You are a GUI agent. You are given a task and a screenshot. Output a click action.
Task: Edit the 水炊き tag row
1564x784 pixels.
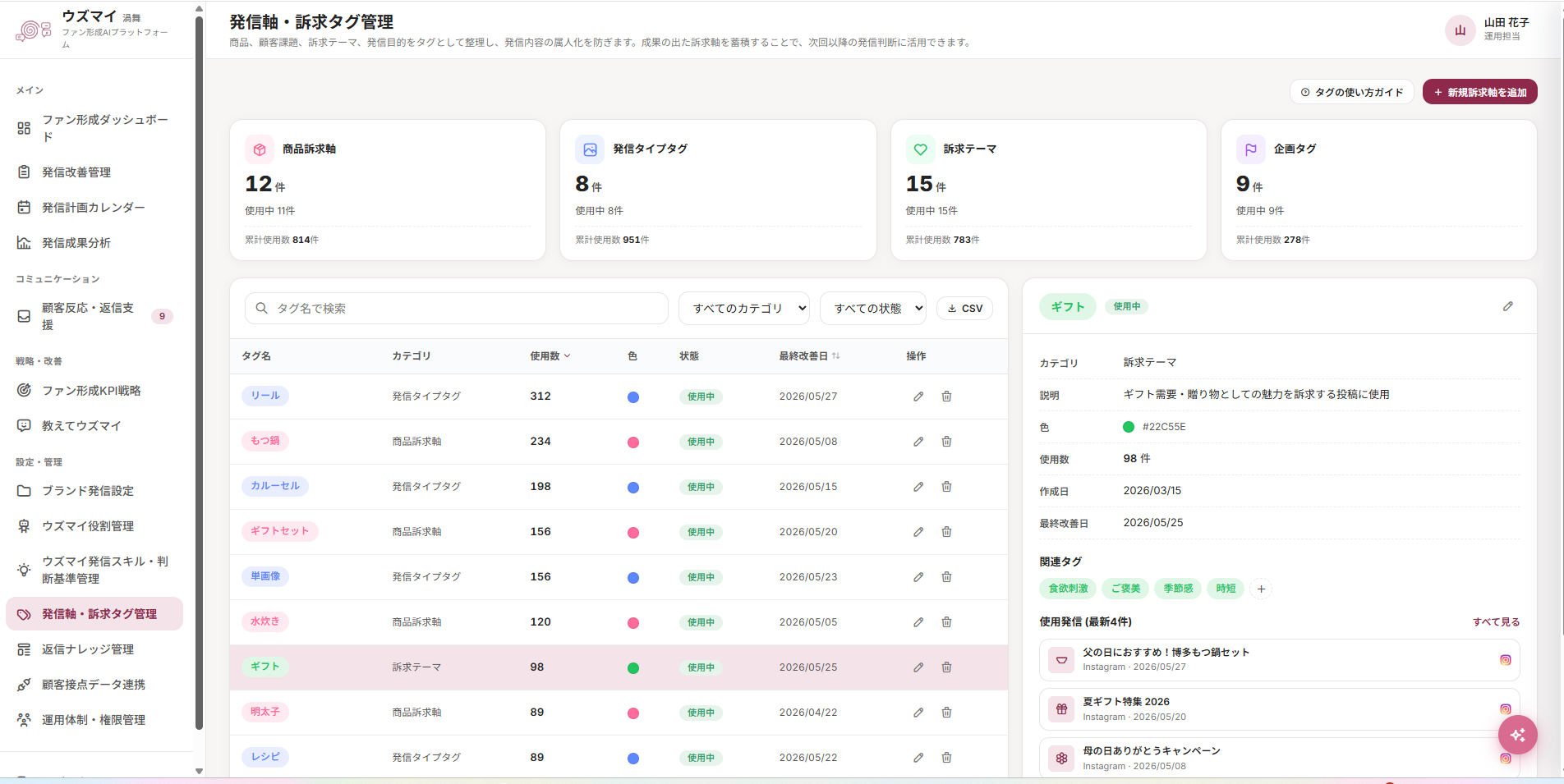click(918, 622)
